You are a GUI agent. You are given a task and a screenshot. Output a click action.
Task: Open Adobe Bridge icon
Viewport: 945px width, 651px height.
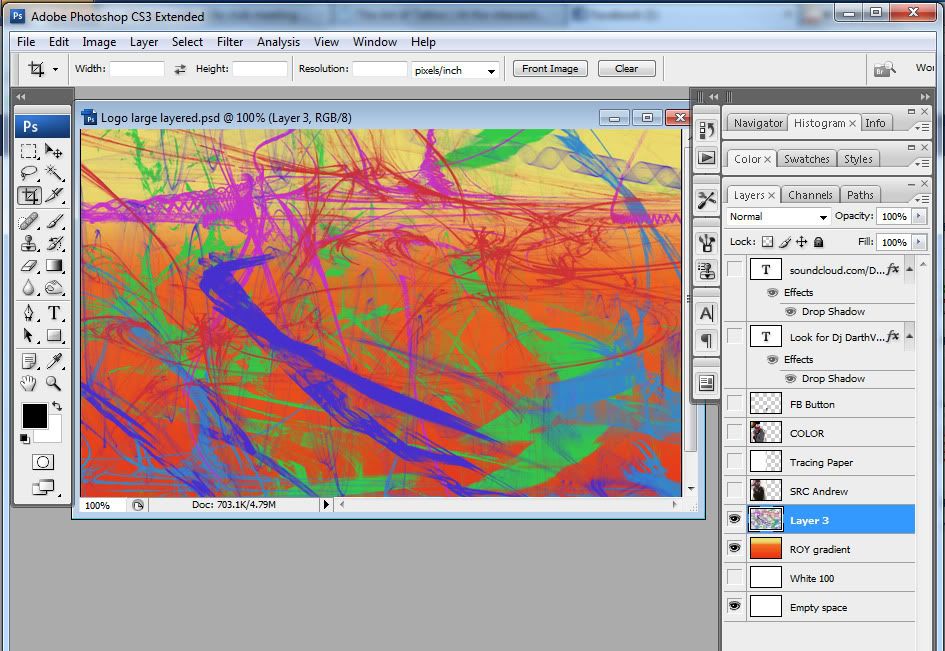tap(884, 69)
